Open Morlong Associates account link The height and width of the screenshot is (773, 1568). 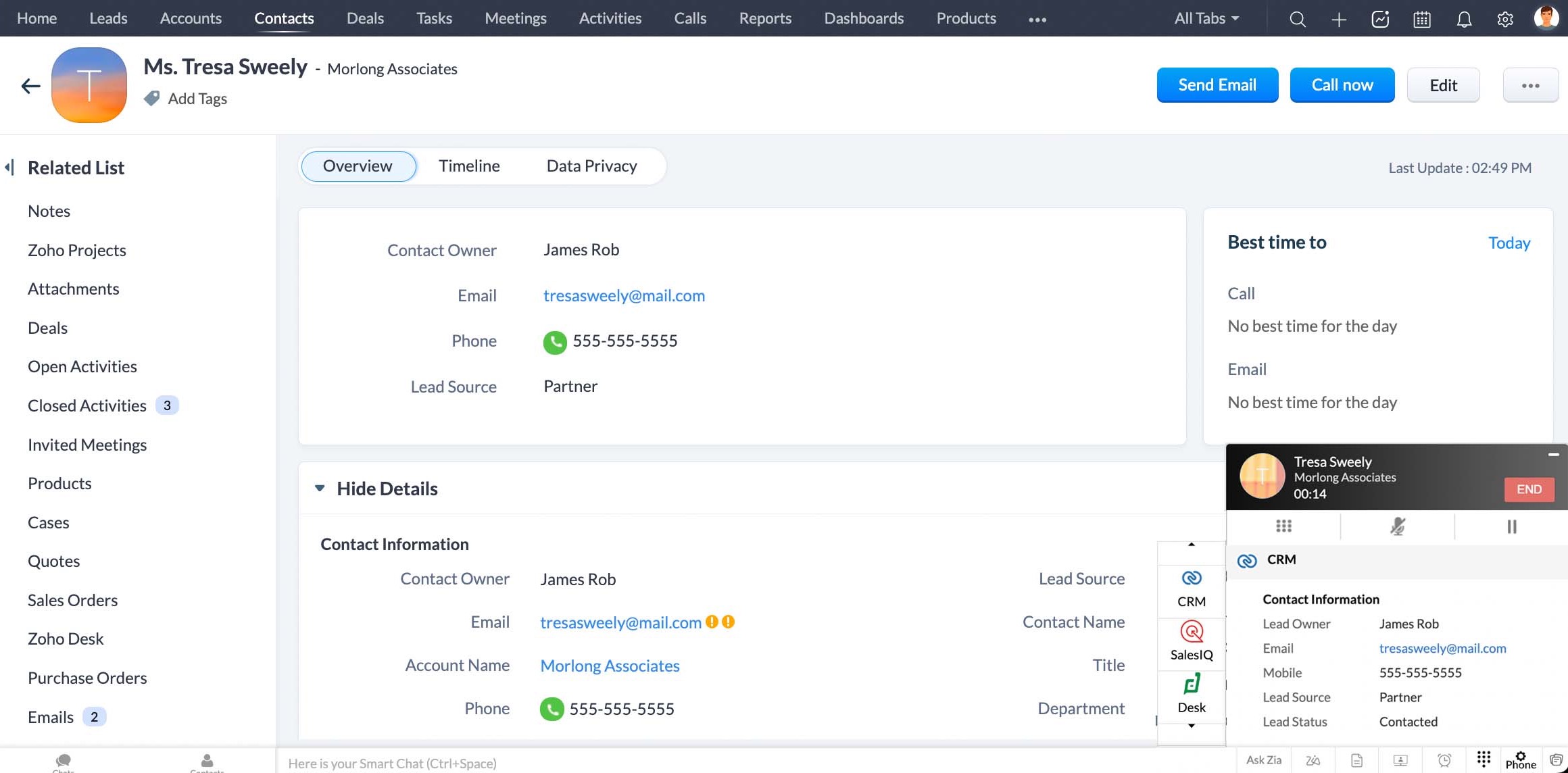[610, 666]
